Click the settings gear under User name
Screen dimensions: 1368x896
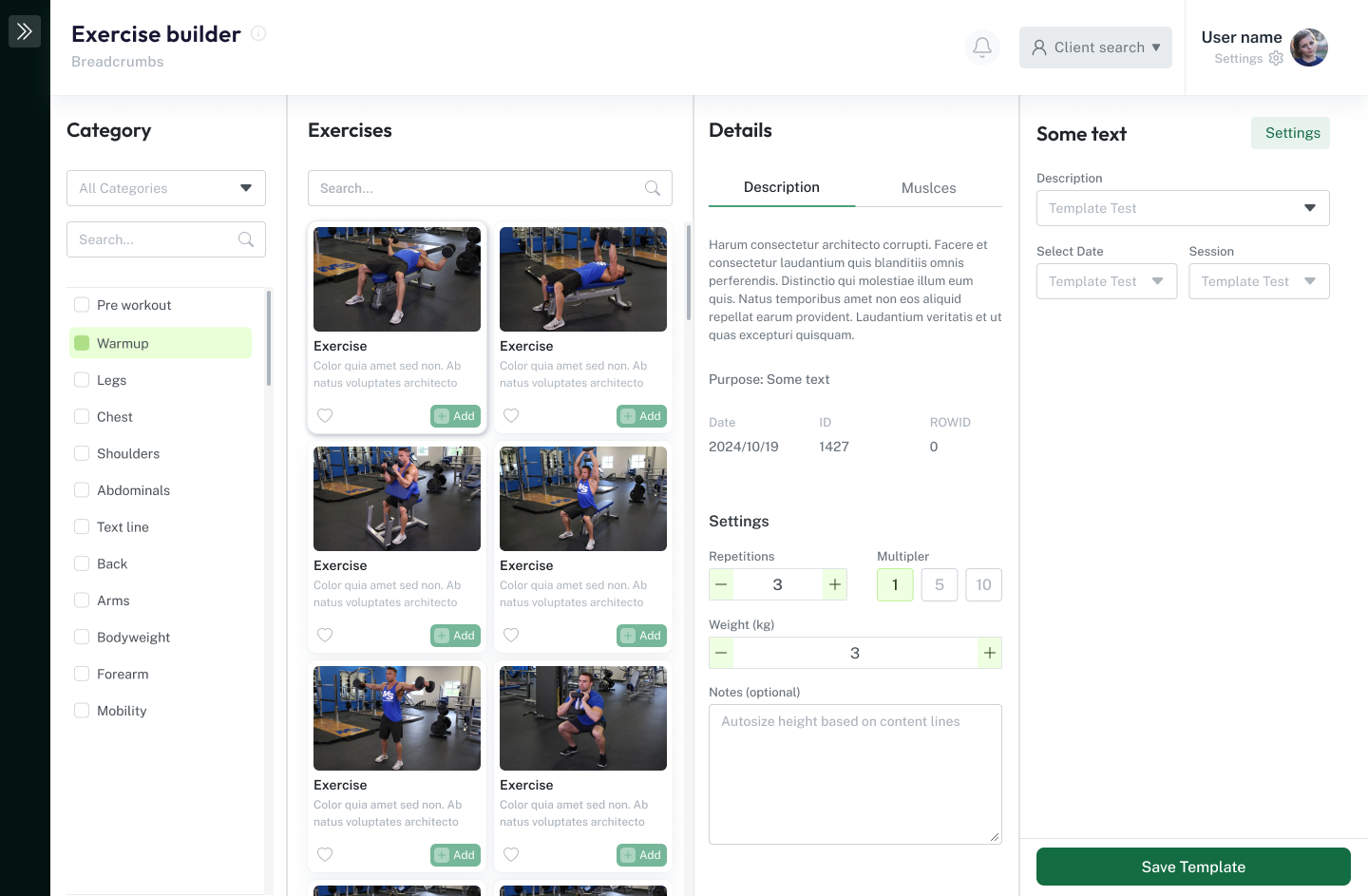1276,59
